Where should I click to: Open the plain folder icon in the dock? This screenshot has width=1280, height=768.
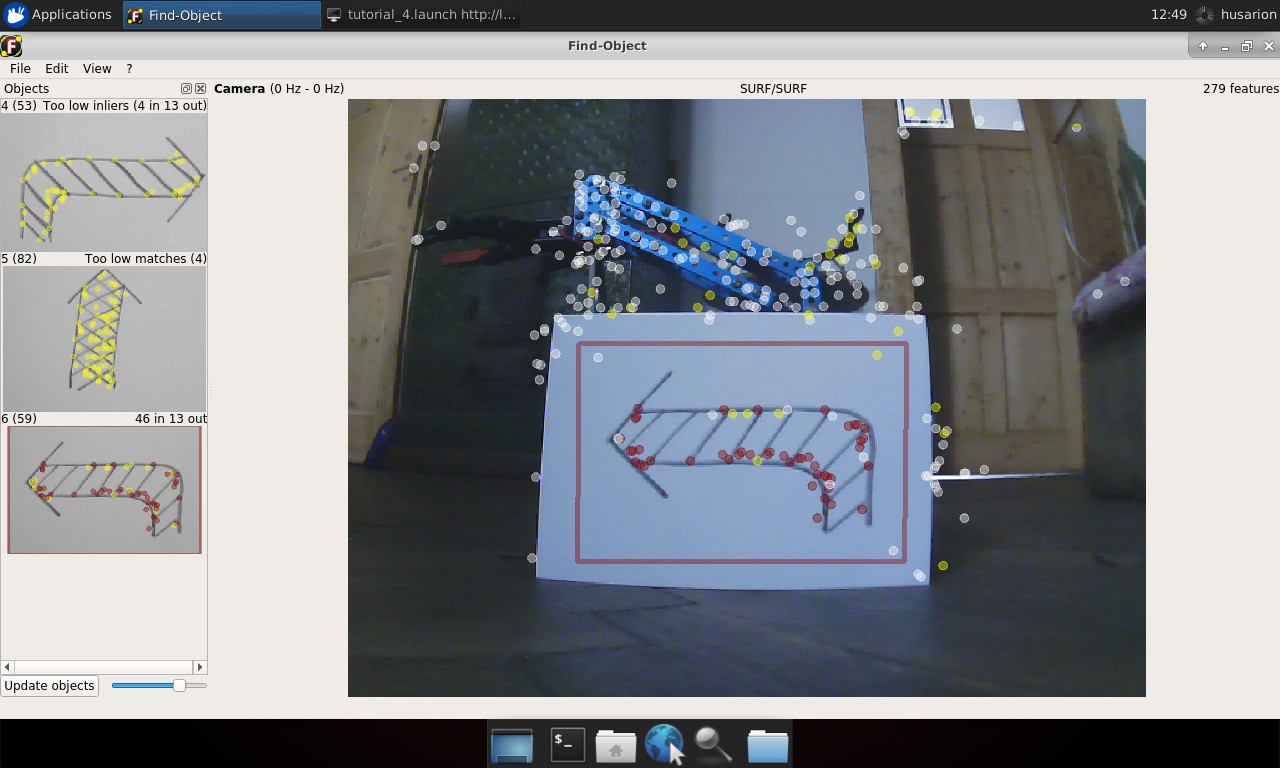[767, 746]
